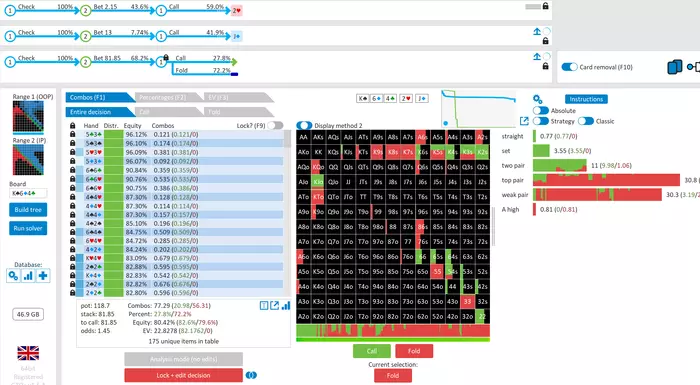Select the radio circle on the Bet 81.85 line
This screenshot has height=385, width=700.
[547, 57]
